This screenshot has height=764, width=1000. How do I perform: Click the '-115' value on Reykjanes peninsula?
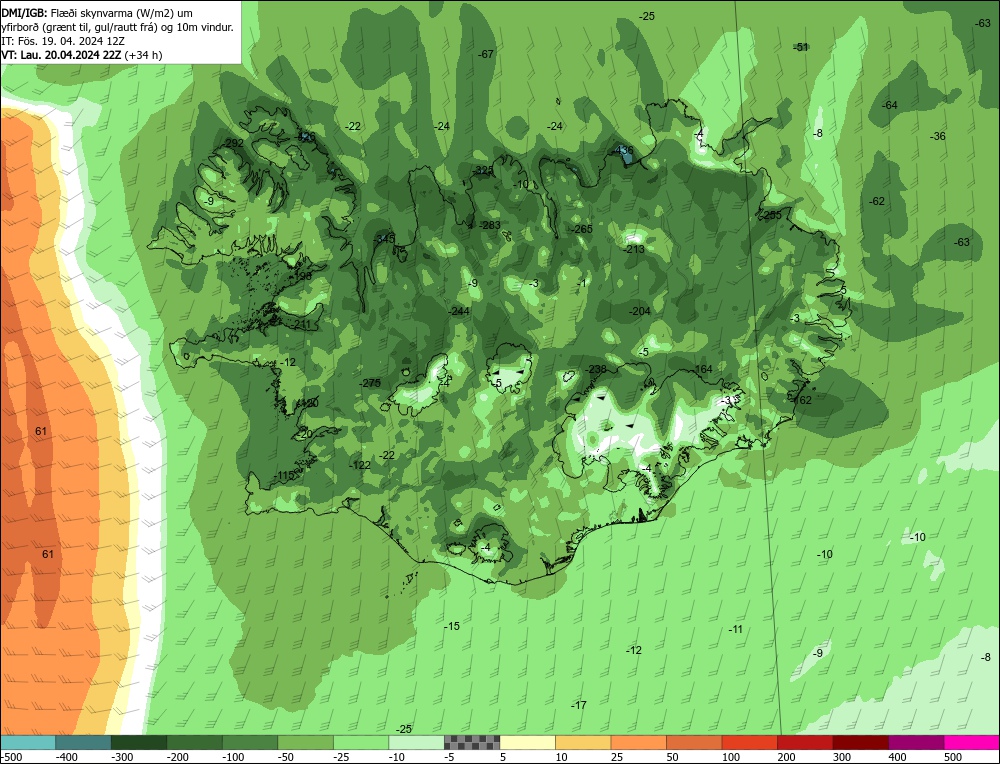pos(285,476)
